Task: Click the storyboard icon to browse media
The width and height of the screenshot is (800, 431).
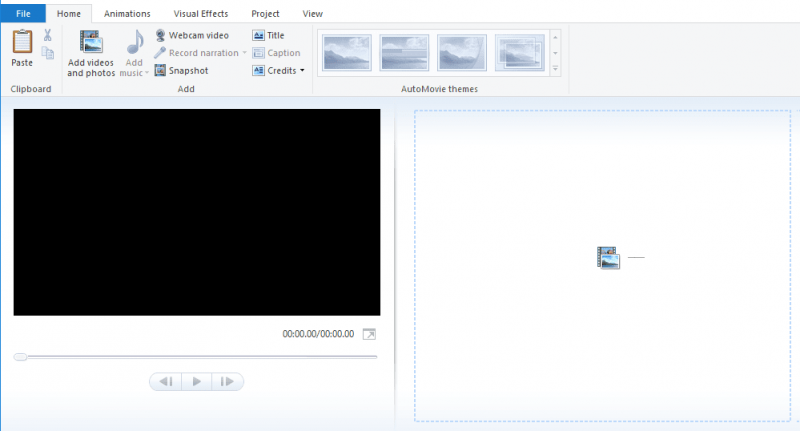Action: tap(608, 258)
